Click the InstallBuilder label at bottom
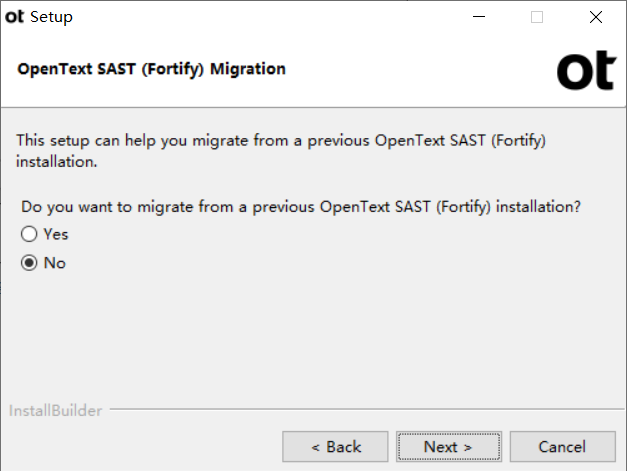 click(56, 411)
